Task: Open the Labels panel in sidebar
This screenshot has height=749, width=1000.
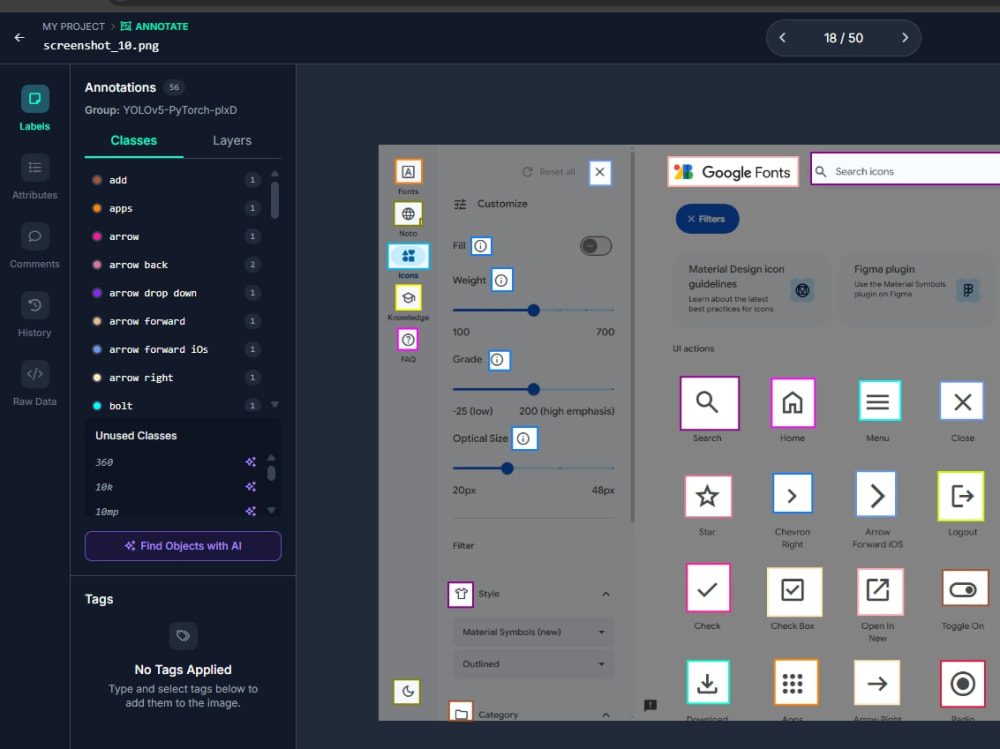Action: (34, 108)
